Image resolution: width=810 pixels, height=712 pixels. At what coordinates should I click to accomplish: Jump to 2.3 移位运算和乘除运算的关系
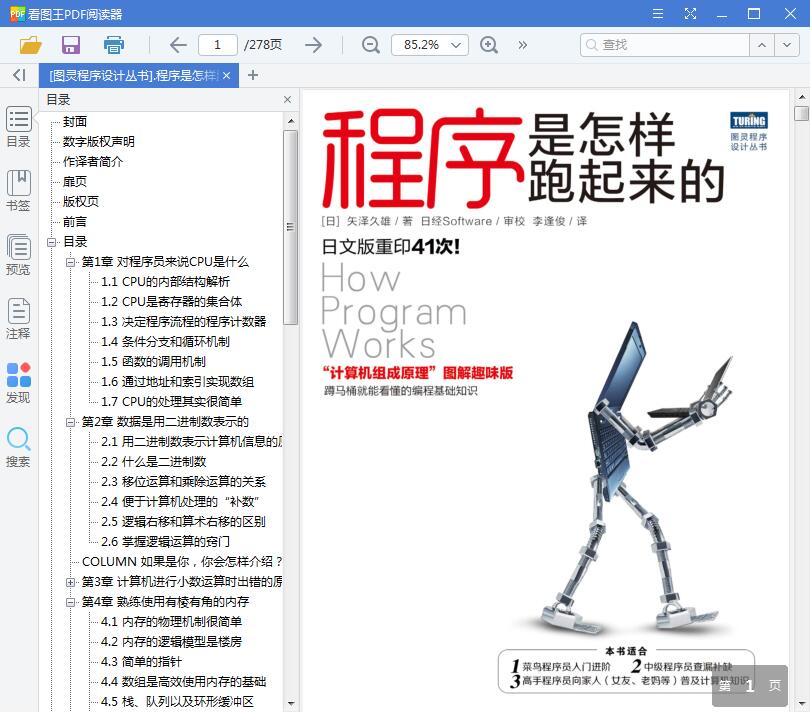tap(183, 482)
